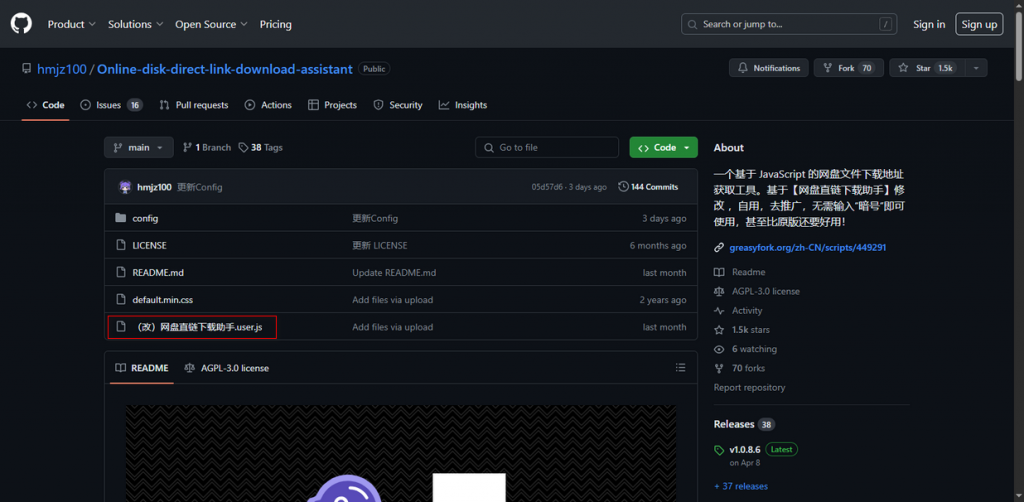Open the Star list dropdown arrow

pyautogui.click(x=976, y=68)
